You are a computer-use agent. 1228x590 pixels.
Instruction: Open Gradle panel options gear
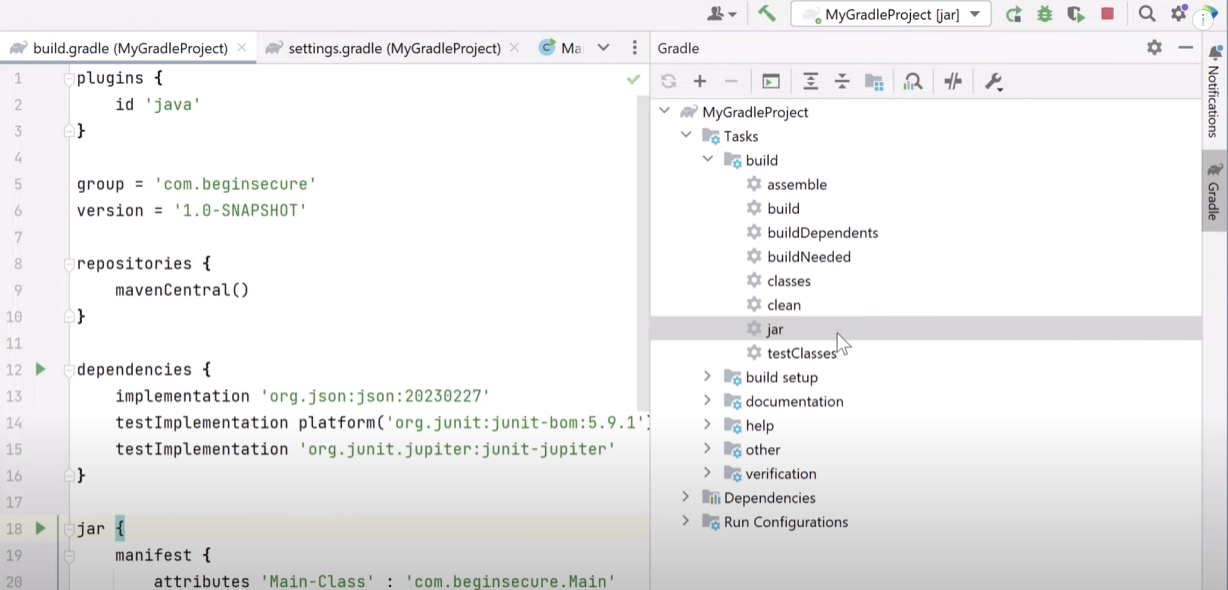[1154, 48]
